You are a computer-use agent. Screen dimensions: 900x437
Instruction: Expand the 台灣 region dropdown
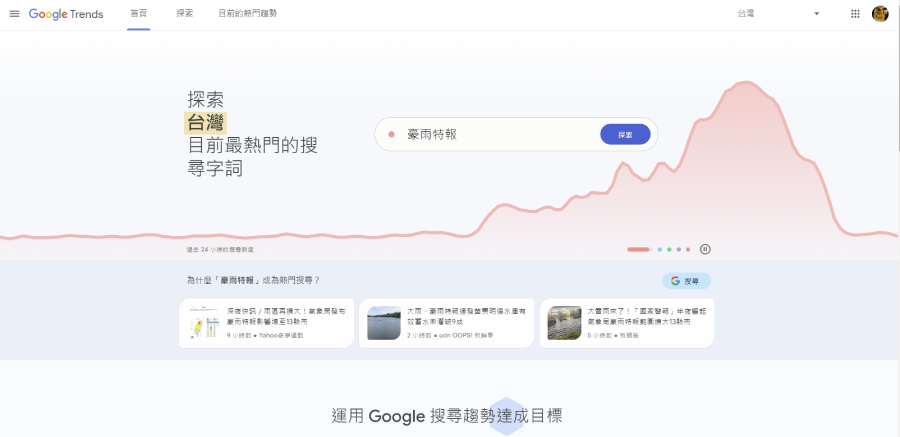[x=778, y=14]
